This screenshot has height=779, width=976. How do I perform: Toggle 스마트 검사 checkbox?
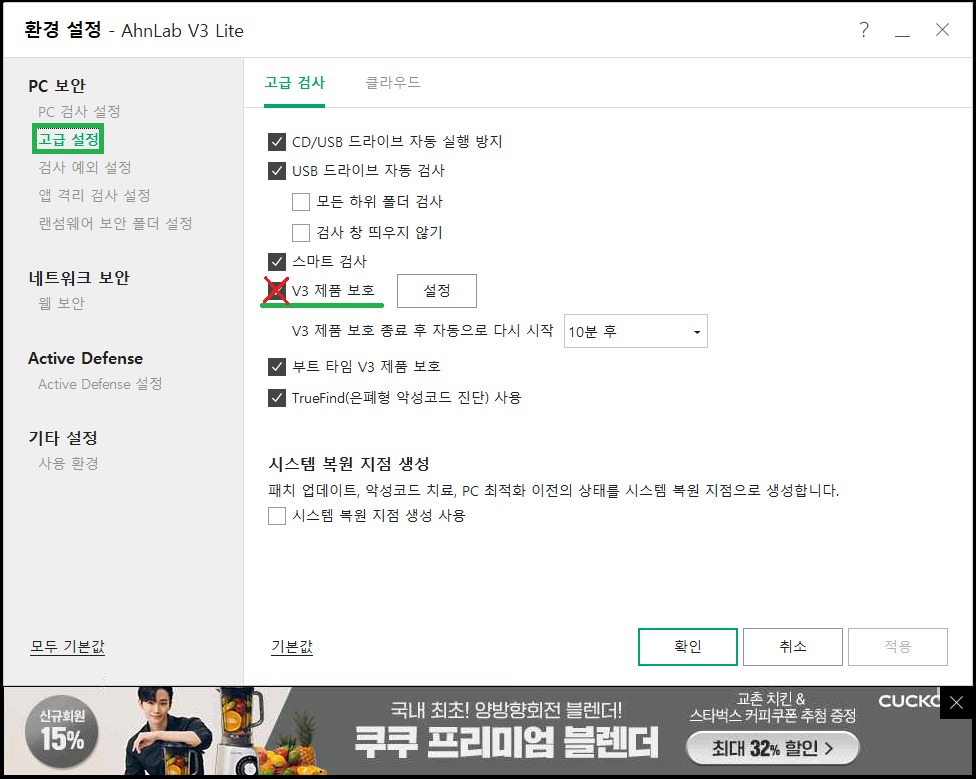click(277, 261)
